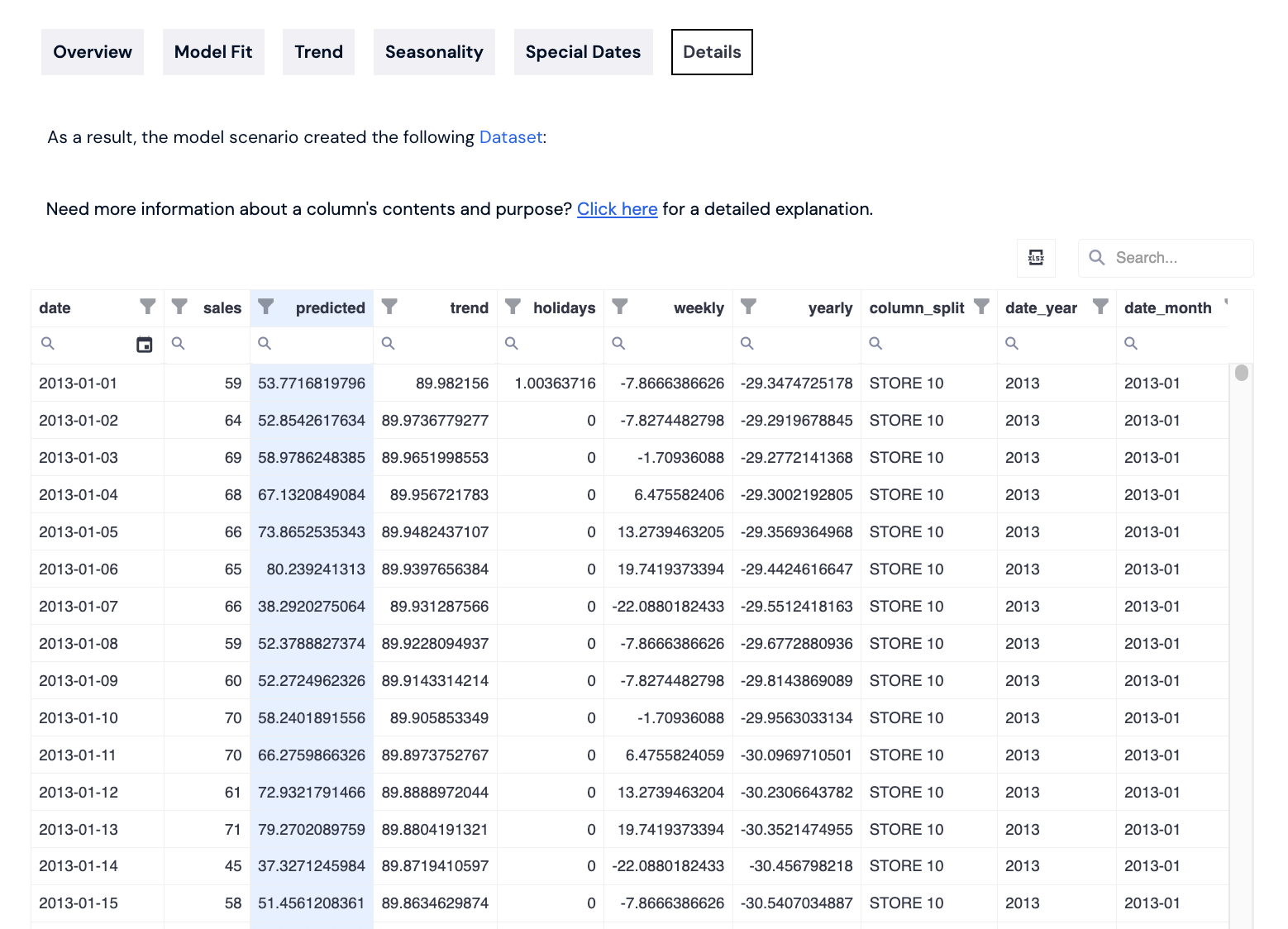Click the predicted column filter icon
Image resolution: width=1288 pixels, height=929 pixels.
[x=265, y=307]
